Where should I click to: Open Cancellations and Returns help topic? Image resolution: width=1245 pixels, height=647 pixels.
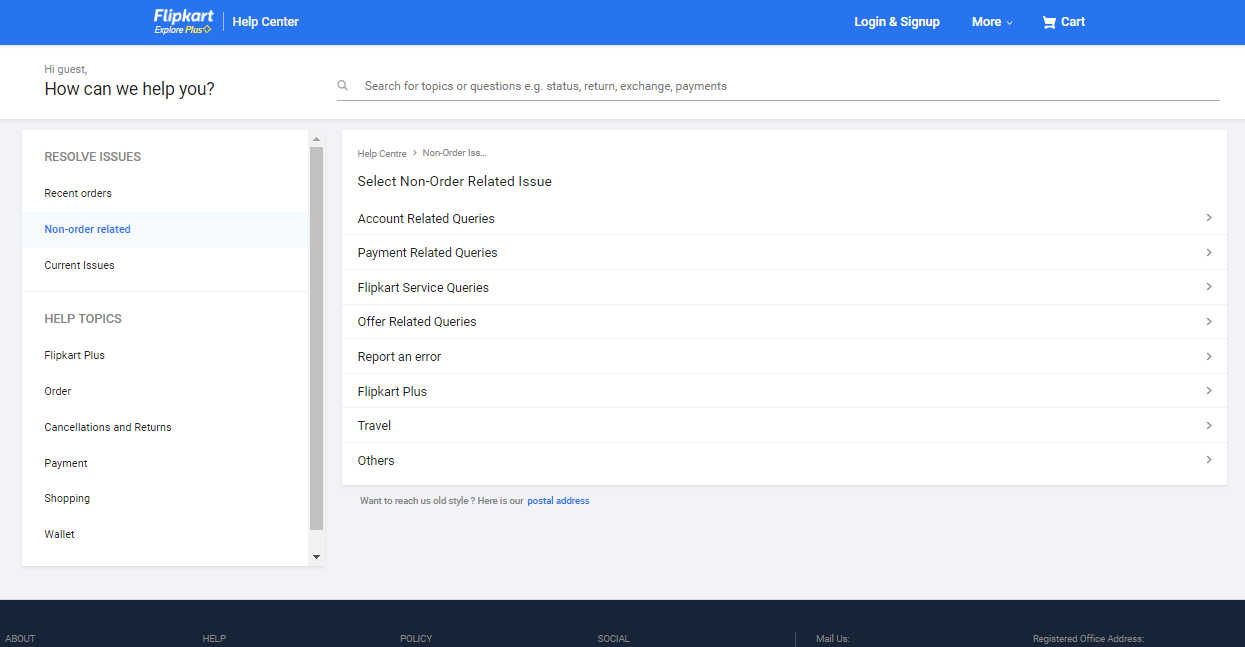click(108, 427)
